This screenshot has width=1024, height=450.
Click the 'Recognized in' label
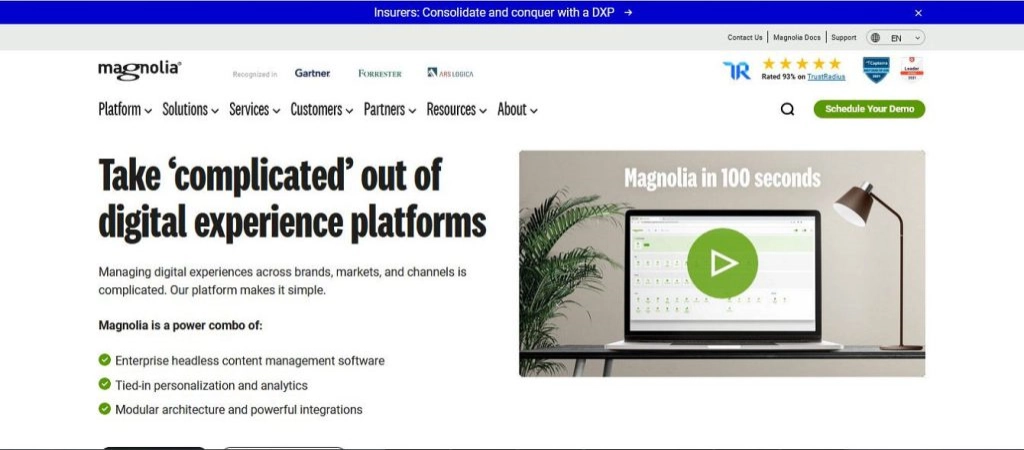(x=255, y=74)
